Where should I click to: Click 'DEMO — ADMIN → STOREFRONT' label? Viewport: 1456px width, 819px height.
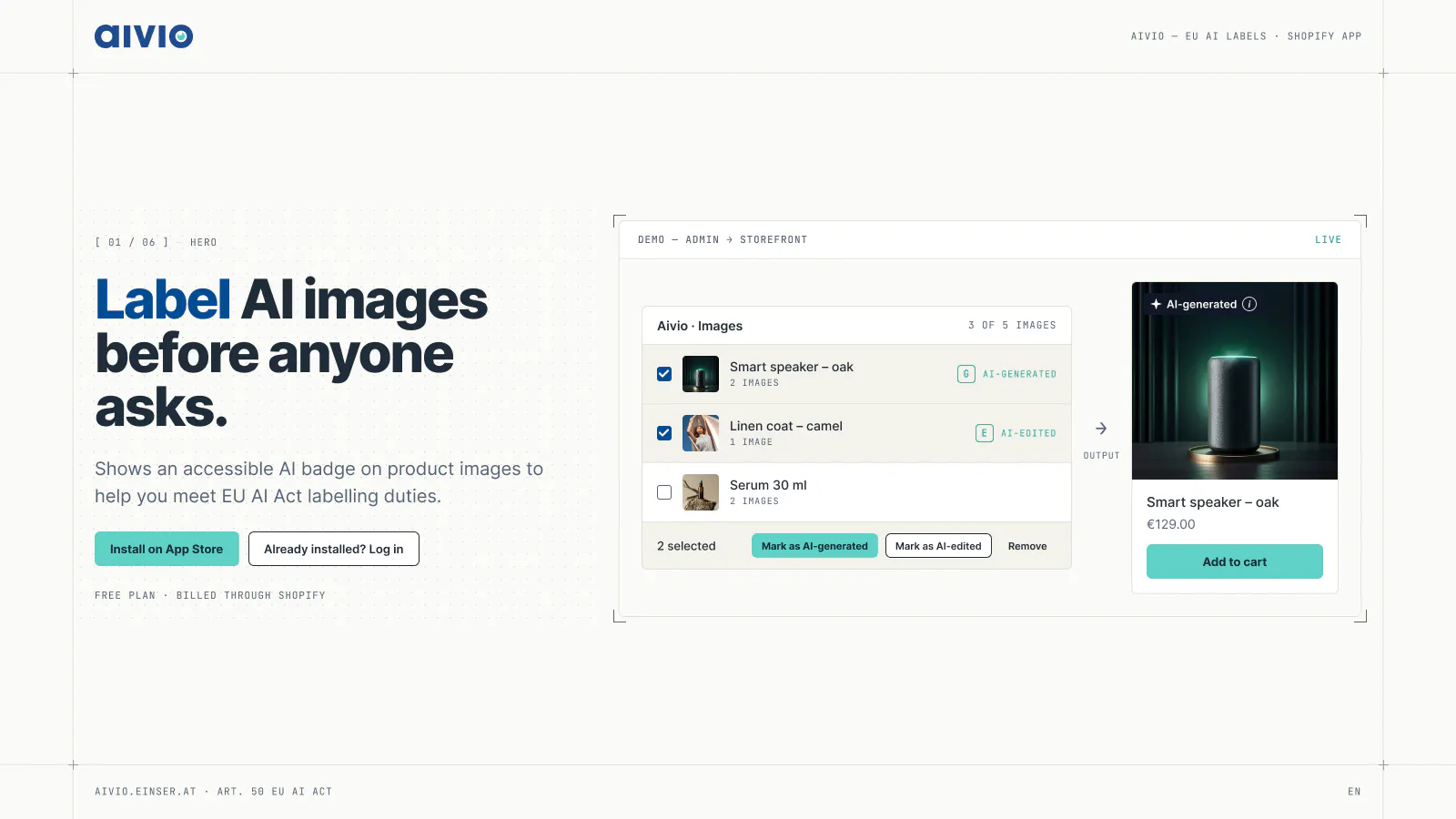point(723,240)
